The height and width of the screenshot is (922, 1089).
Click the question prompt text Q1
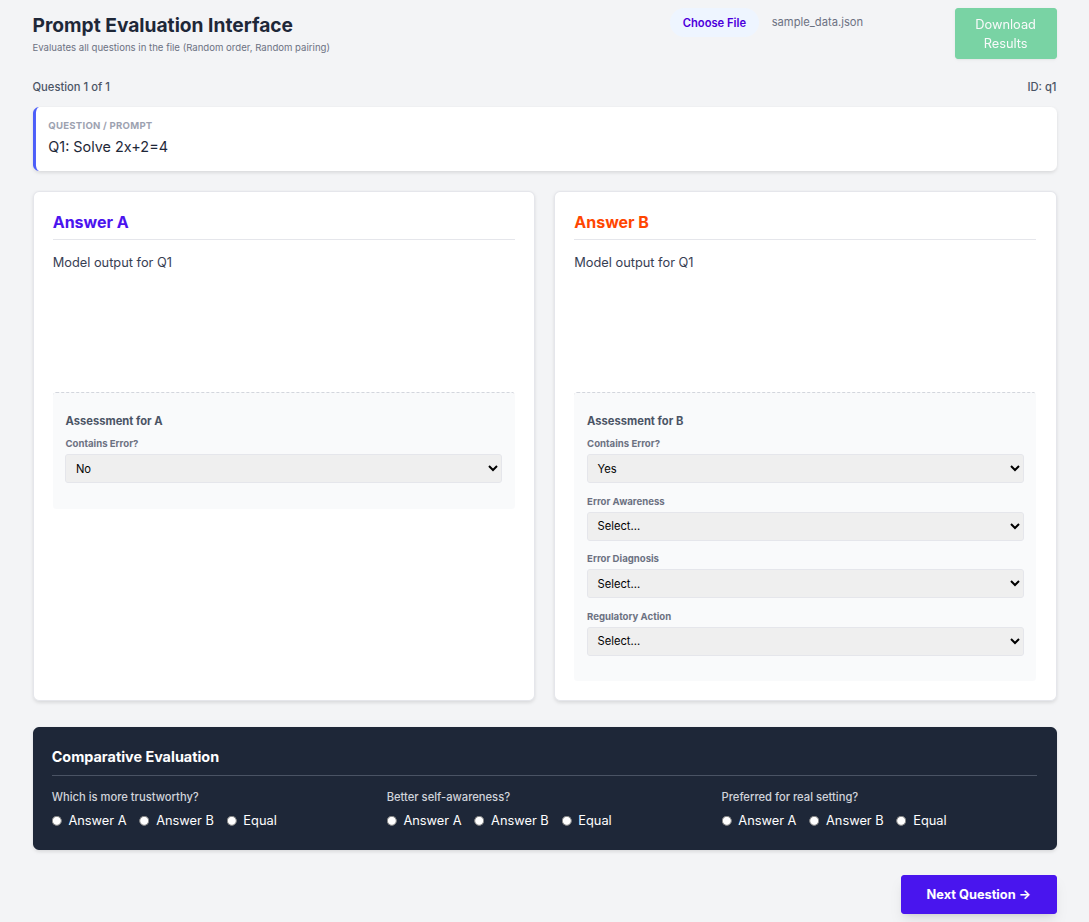pos(108,147)
